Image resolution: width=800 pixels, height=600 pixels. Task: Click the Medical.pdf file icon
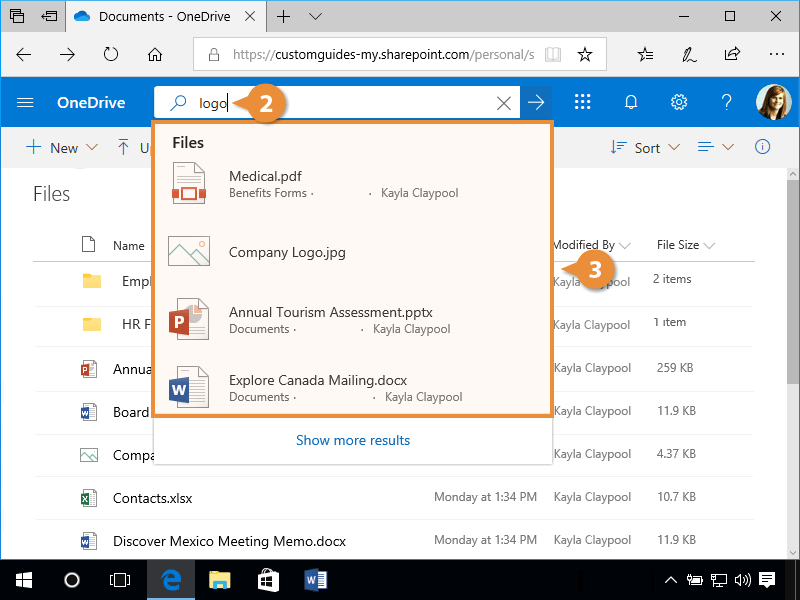[x=189, y=183]
